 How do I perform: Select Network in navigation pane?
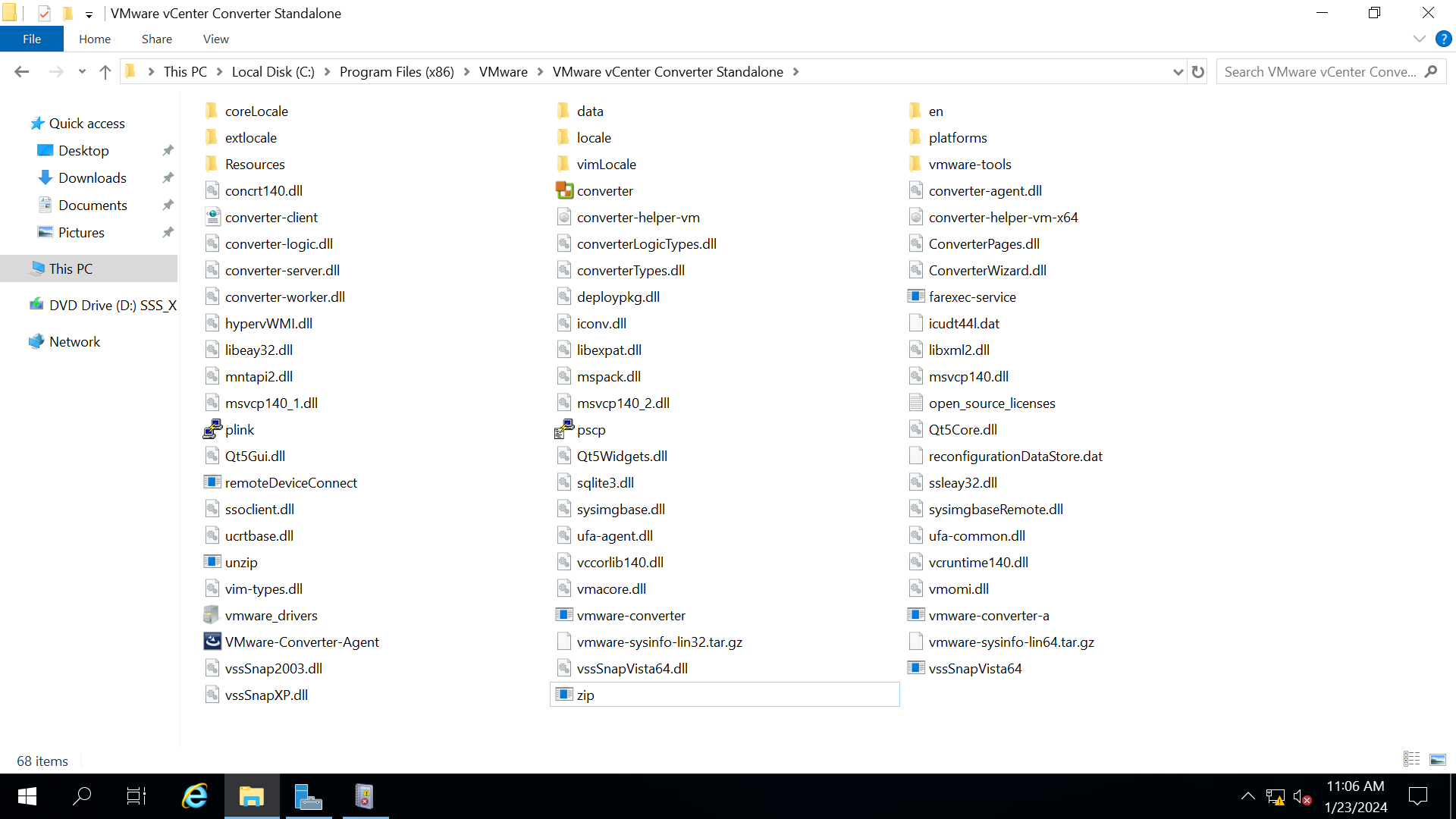(x=74, y=341)
